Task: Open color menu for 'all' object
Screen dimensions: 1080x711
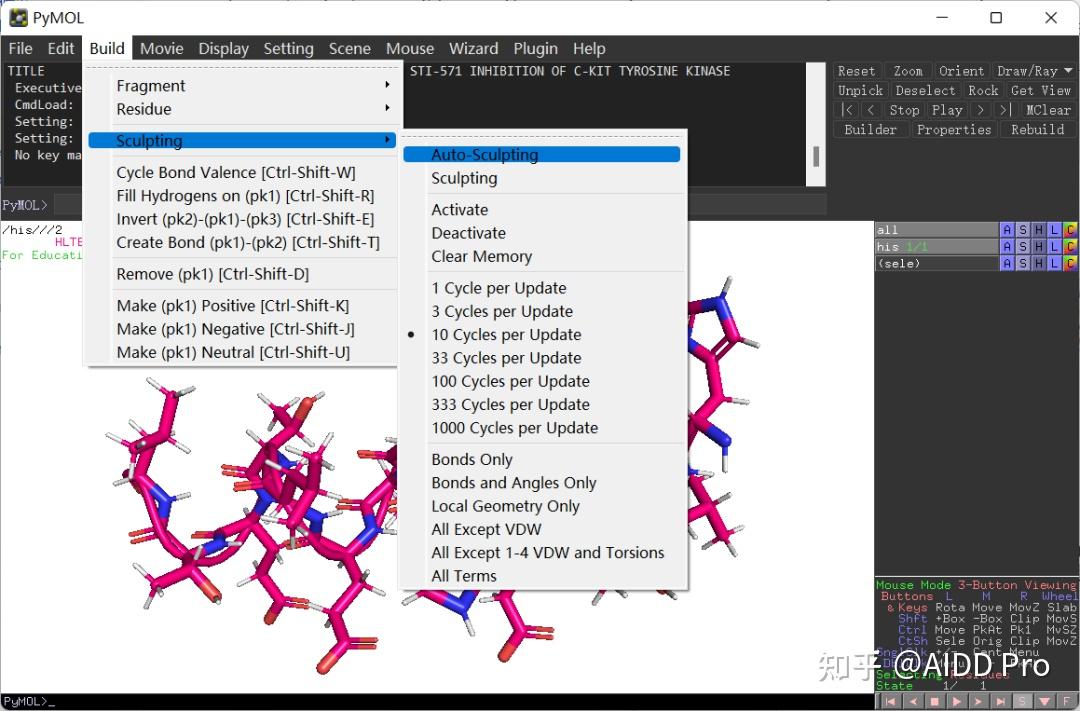Action: (x=1070, y=230)
